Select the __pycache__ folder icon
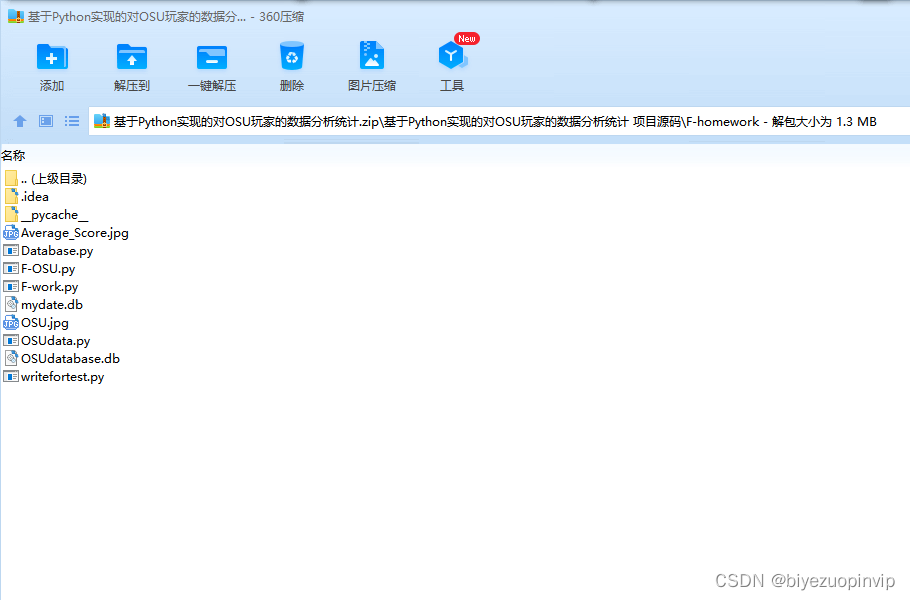910x600 pixels. point(11,214)
